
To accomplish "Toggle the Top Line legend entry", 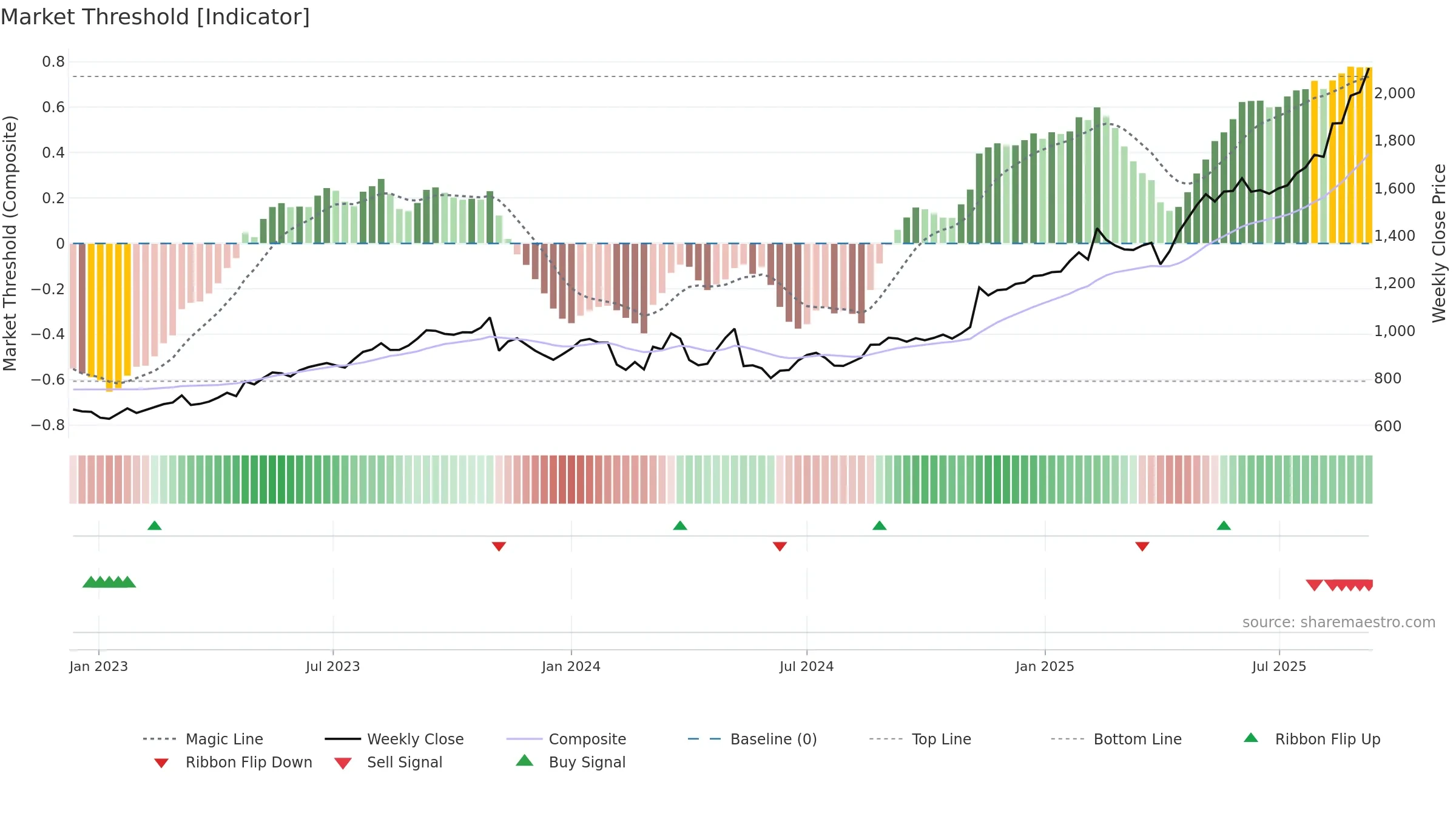I will click(x=920, y=739).
